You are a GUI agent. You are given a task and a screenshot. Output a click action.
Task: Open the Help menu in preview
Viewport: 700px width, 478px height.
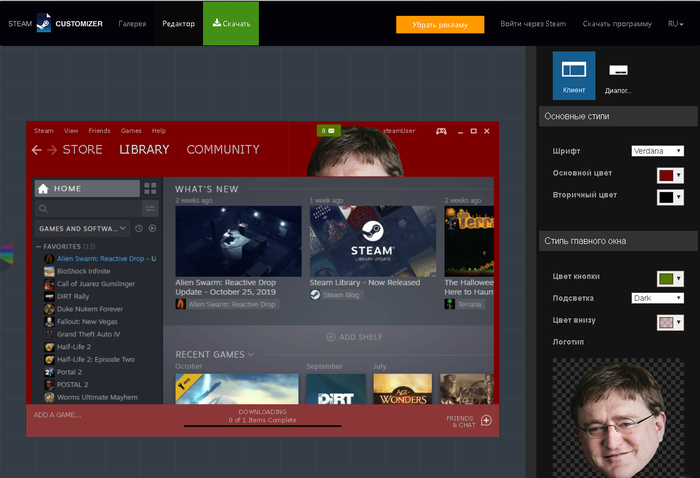pyautogui.click(x=158, y=131)
